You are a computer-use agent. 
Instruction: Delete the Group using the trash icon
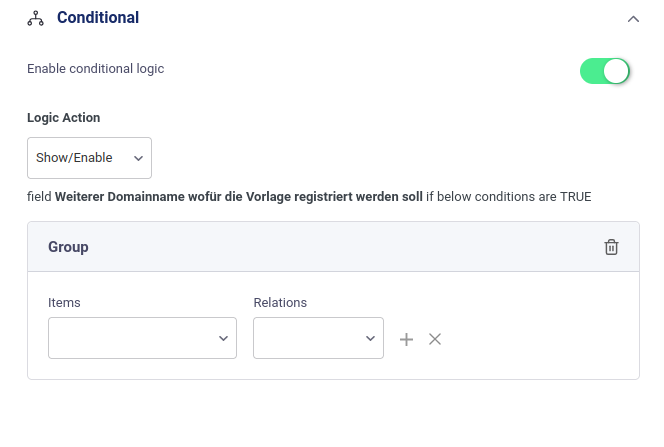coord(611,247)
